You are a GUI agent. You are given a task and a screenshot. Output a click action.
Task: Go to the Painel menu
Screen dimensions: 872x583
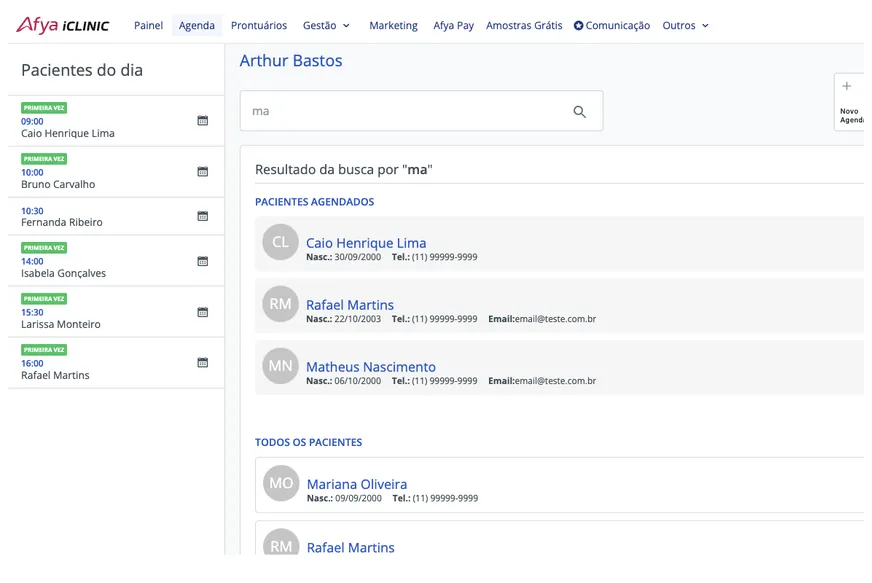(148, 26)
